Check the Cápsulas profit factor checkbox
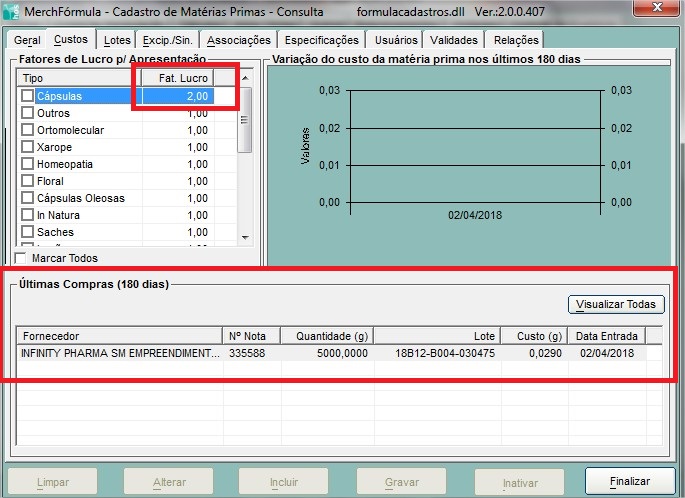Image resolution: width=685 pixels, height=498 pixels. [27, 96]
